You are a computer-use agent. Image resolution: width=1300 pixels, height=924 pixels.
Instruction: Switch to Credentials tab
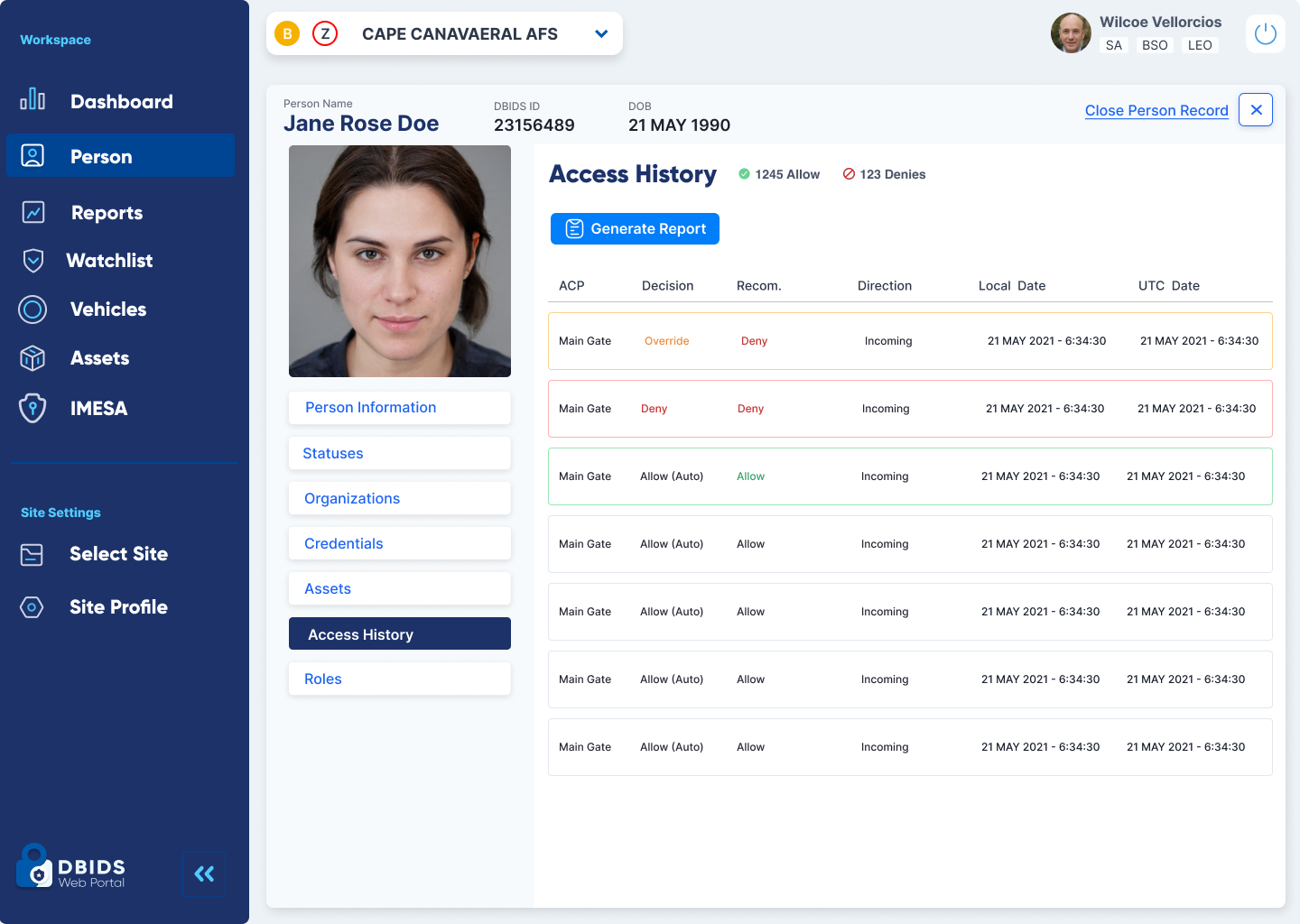tap(400, 543)
